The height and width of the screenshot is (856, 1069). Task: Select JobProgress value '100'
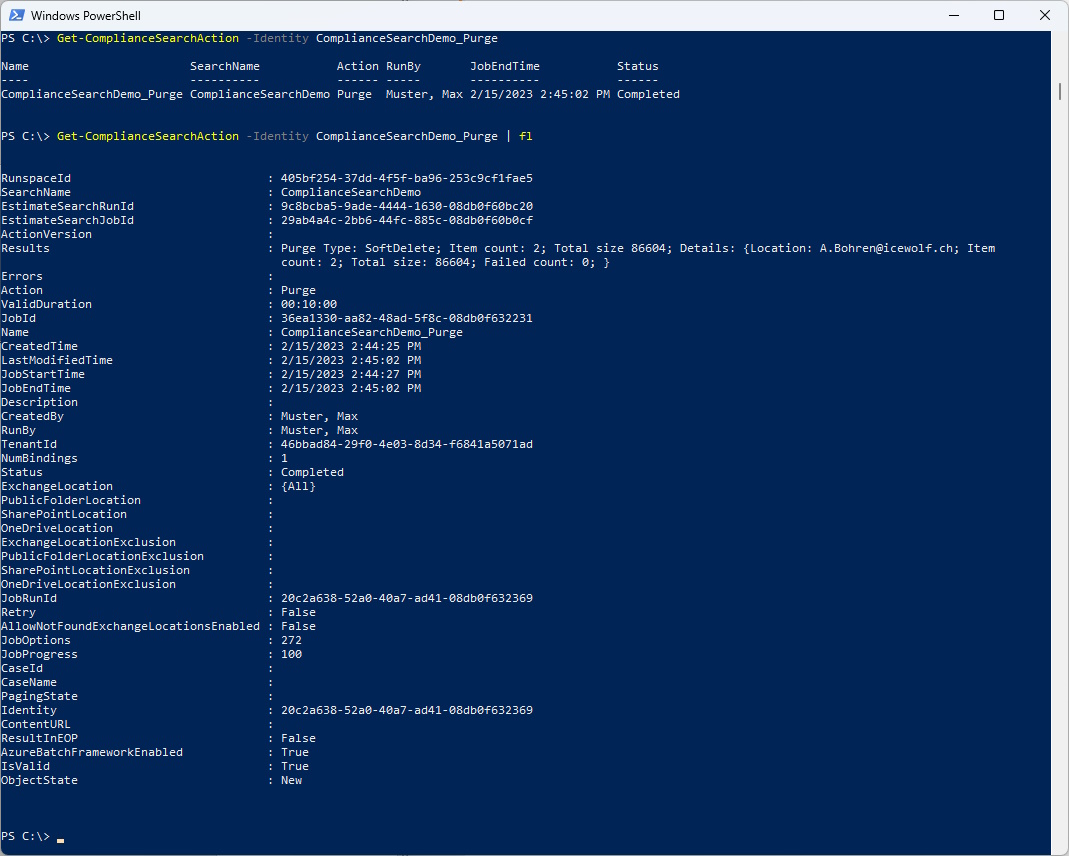(x=291, y=654)
